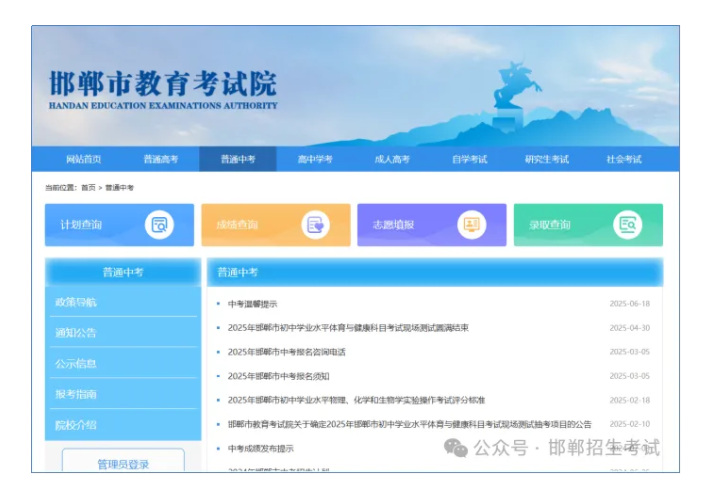Click the 邯郸市教育考试院 site logo

(163, 88)
